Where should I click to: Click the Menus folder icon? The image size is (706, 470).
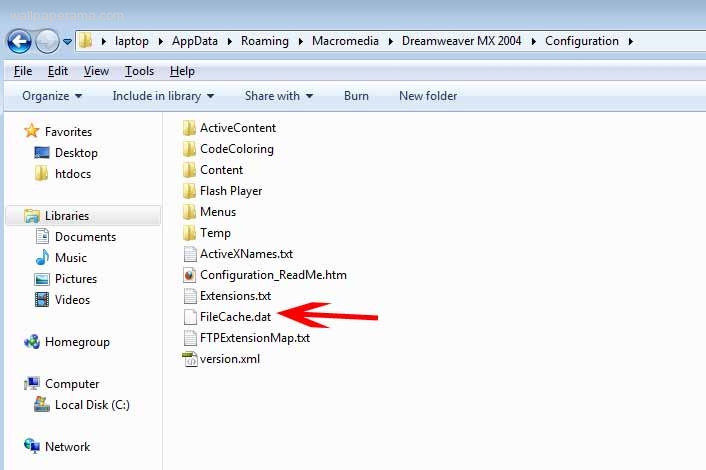click(x=190, y=212)
